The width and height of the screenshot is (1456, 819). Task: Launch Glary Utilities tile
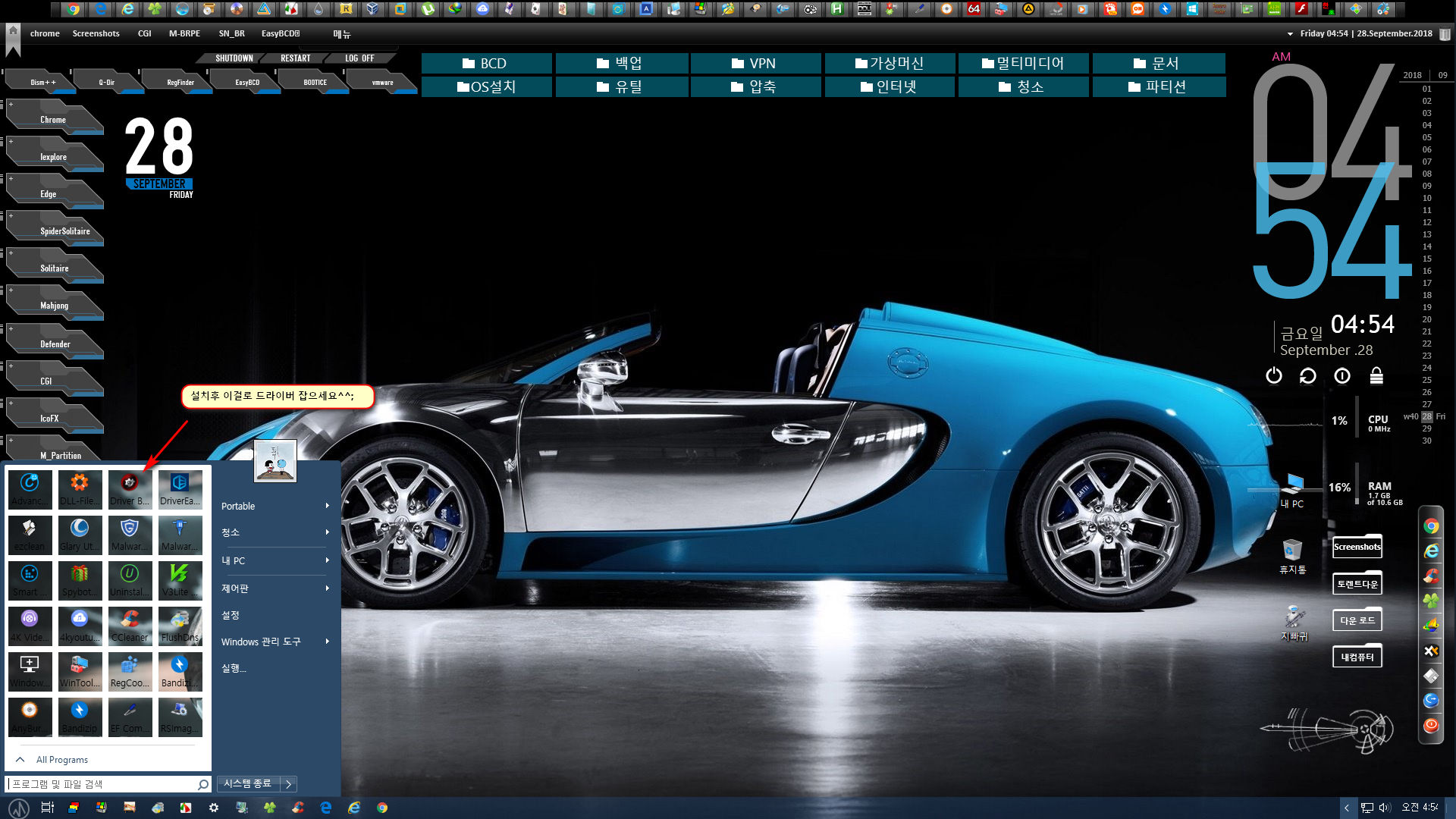pyautogui.click(x=80, y=535)
